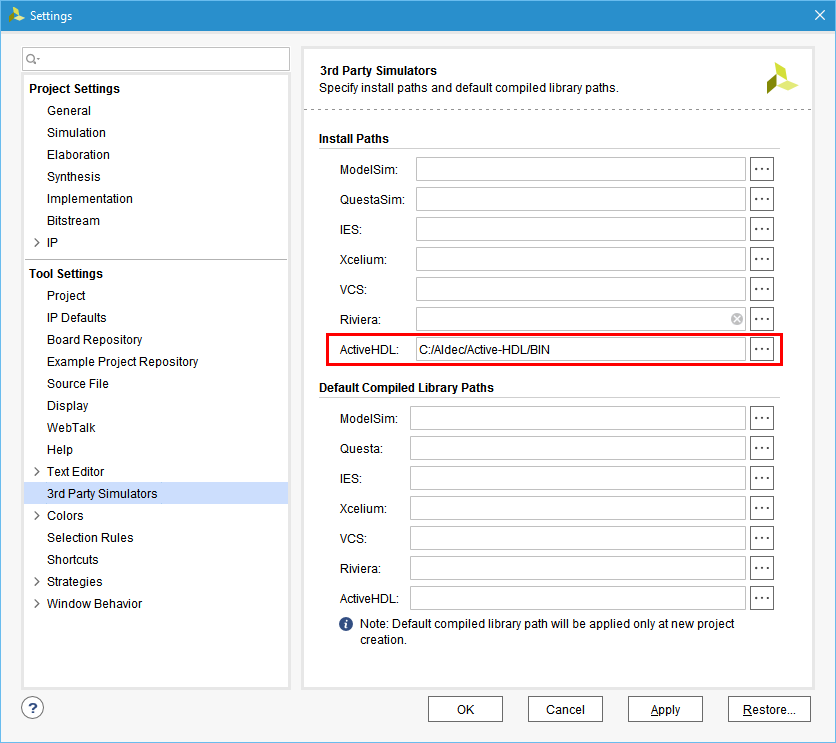
Task: Expand the Colors tree node
Action: point(37,515)
